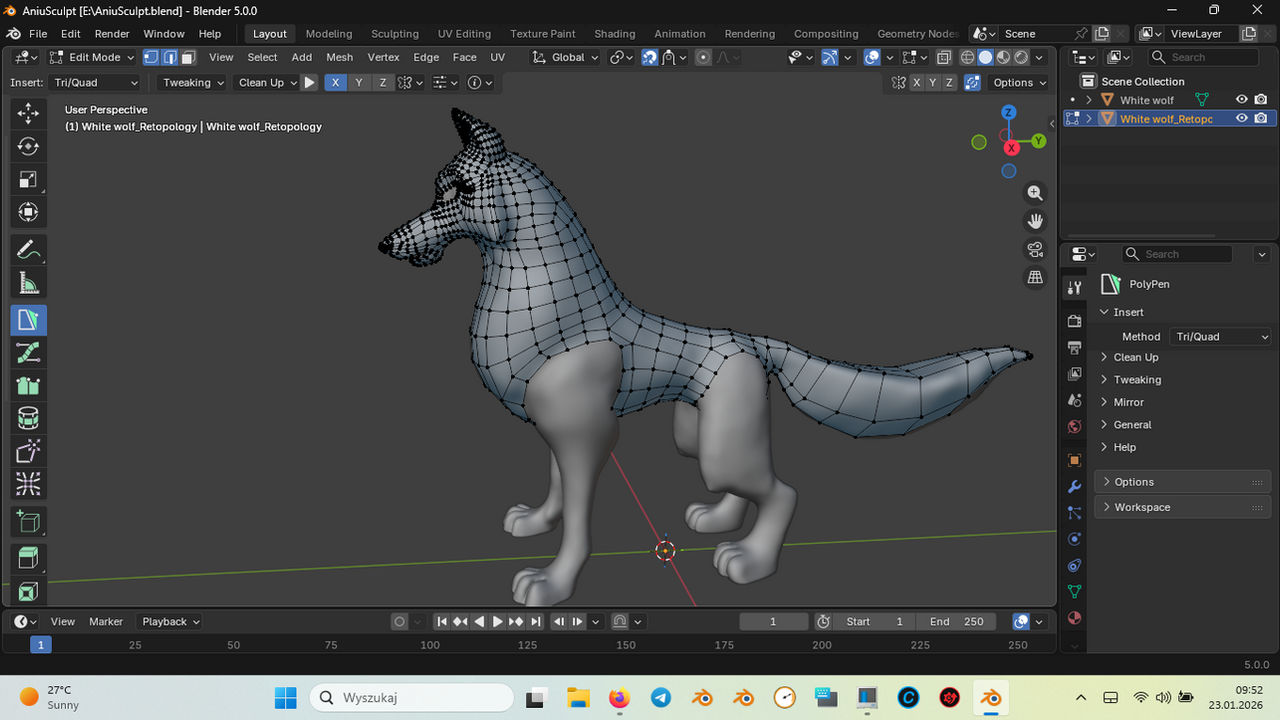
Task: Hide White wolf with its eye icon
Action: click(1241, 100)
